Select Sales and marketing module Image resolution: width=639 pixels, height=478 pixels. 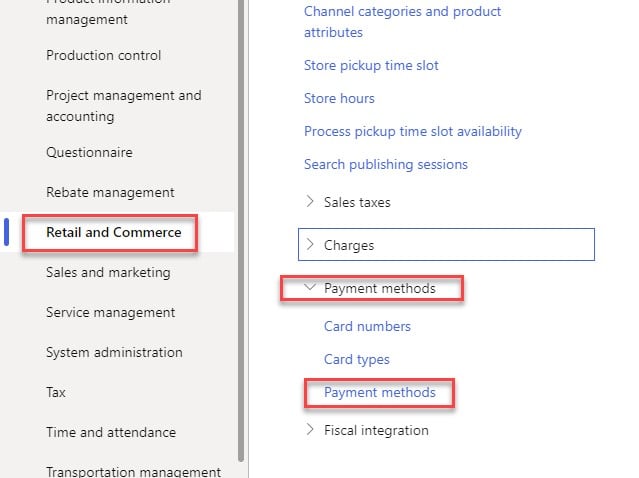click(x=108, y=272)
